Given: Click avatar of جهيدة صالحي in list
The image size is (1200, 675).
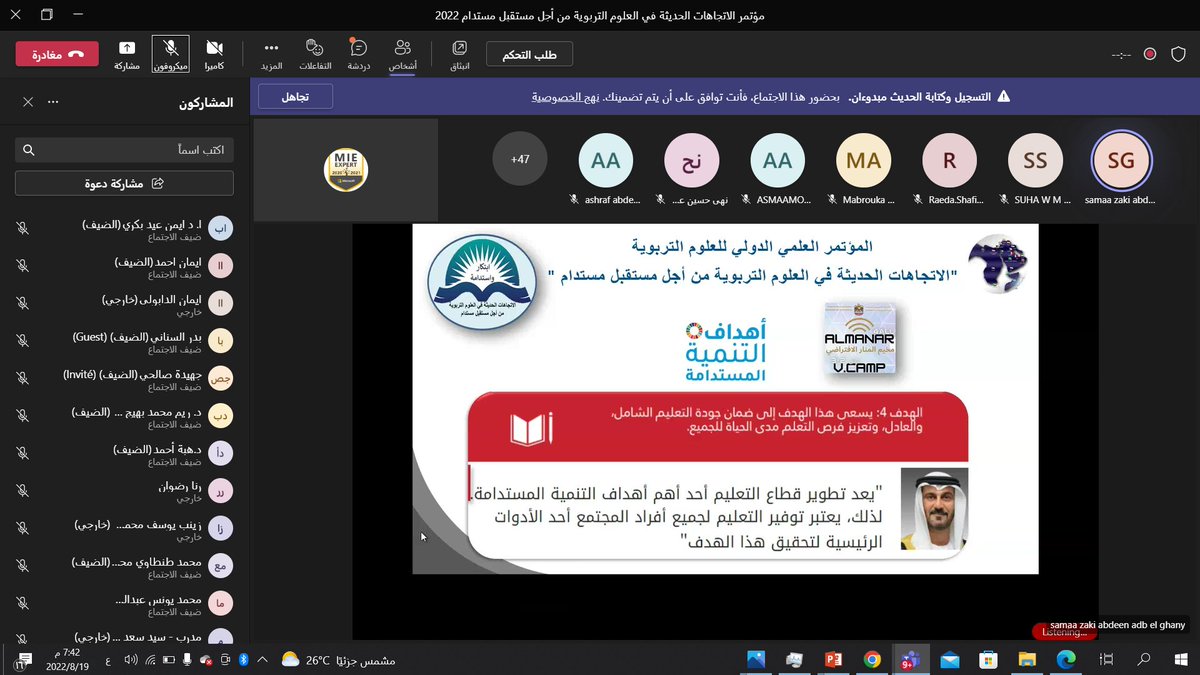Looking at the screenshot, I should pyautogui.click(x=221, y=380).
